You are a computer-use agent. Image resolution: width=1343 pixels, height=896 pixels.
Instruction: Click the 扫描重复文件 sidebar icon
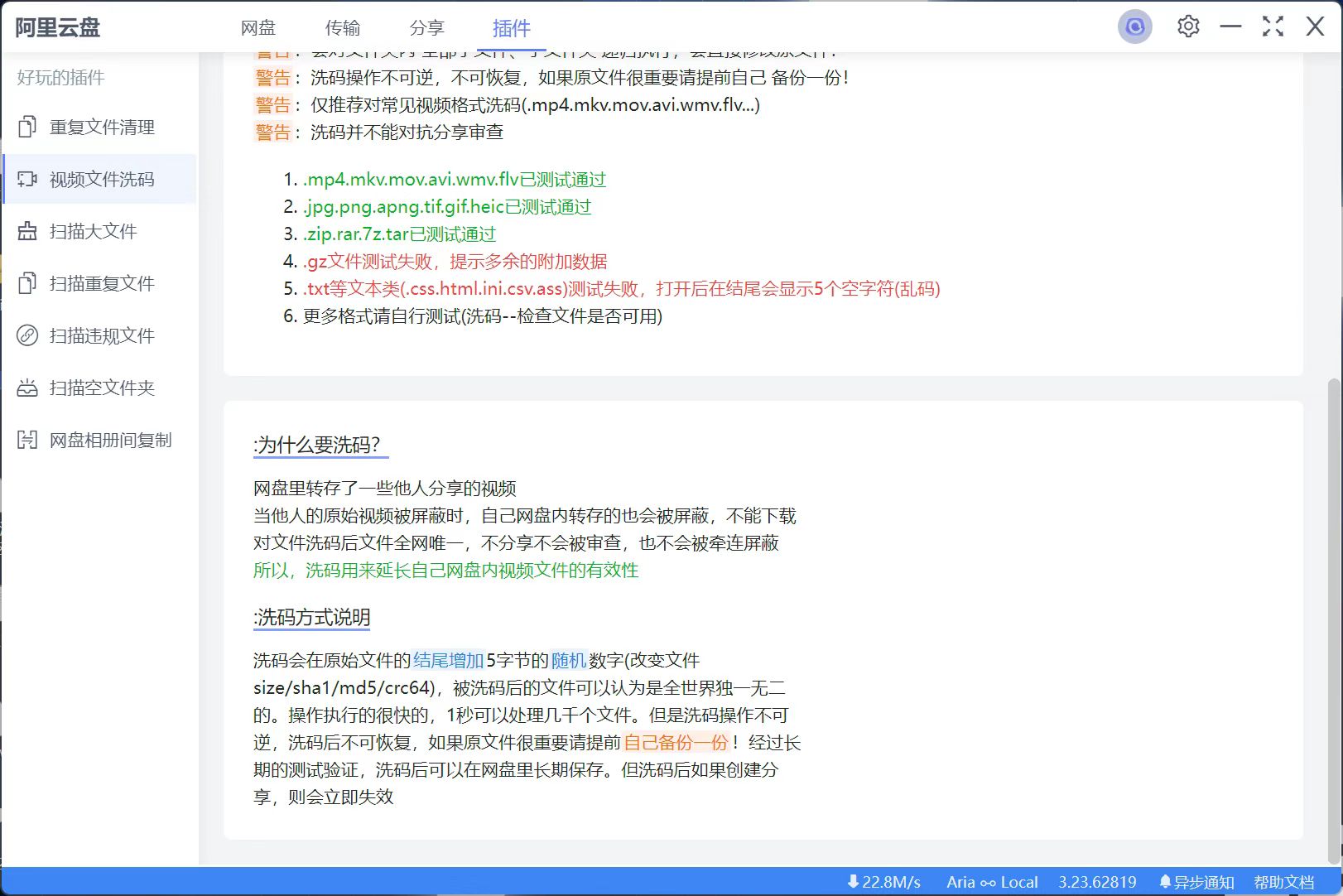(27, 283)
